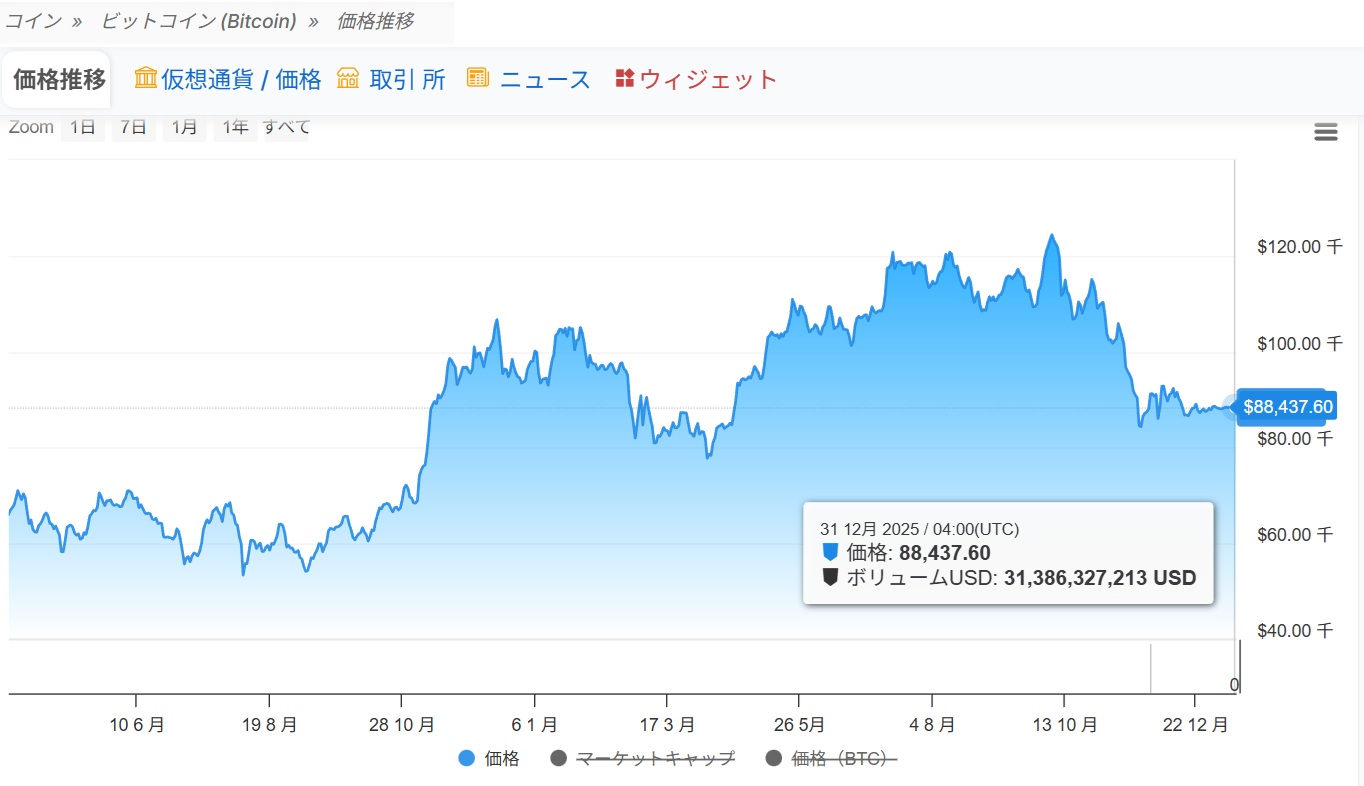The image size is (1364, 786).
Task: Switch to the 価格推移 tab
Action: (59, 80)
